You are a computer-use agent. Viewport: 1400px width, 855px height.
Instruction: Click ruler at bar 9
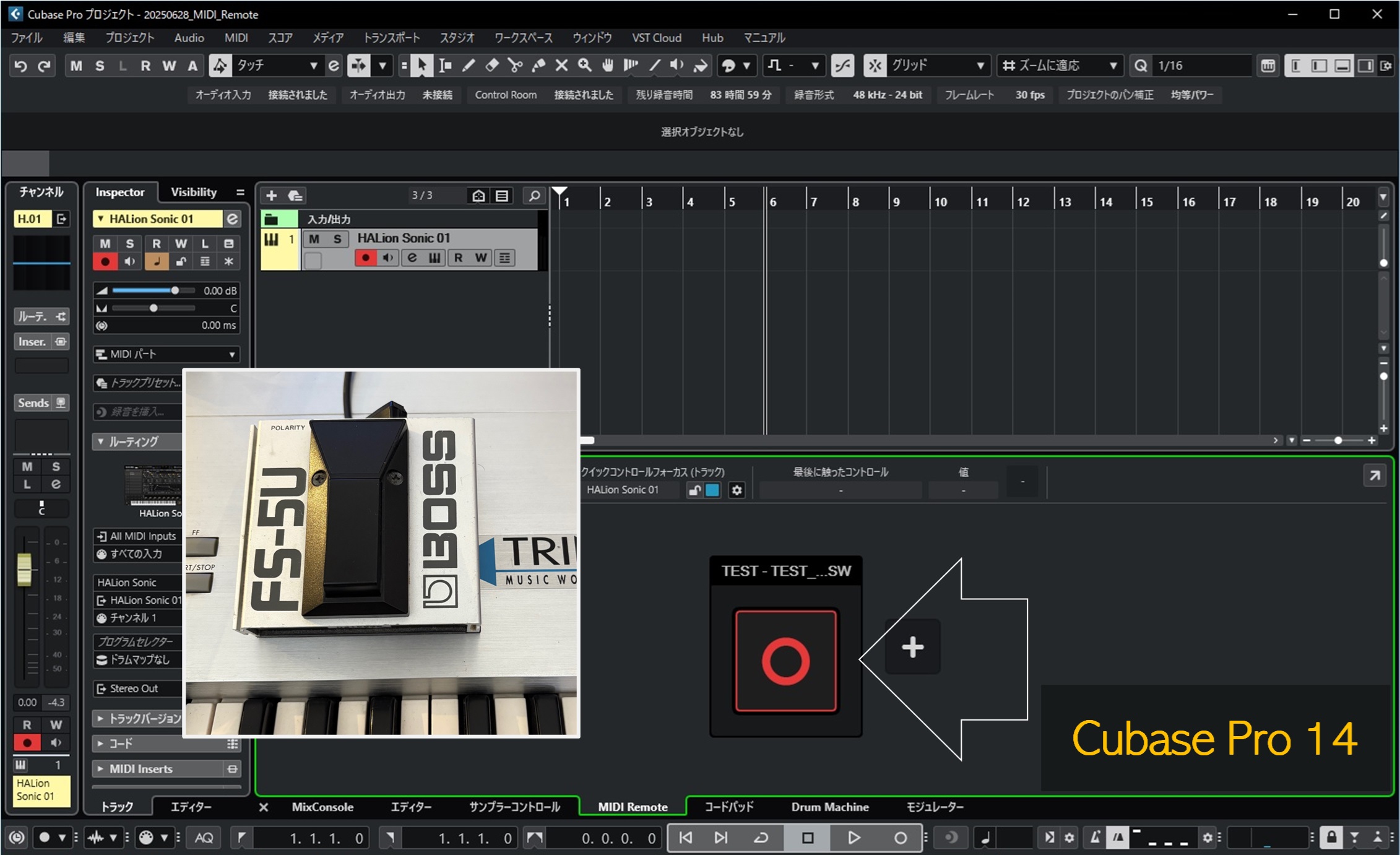point(897,202)
